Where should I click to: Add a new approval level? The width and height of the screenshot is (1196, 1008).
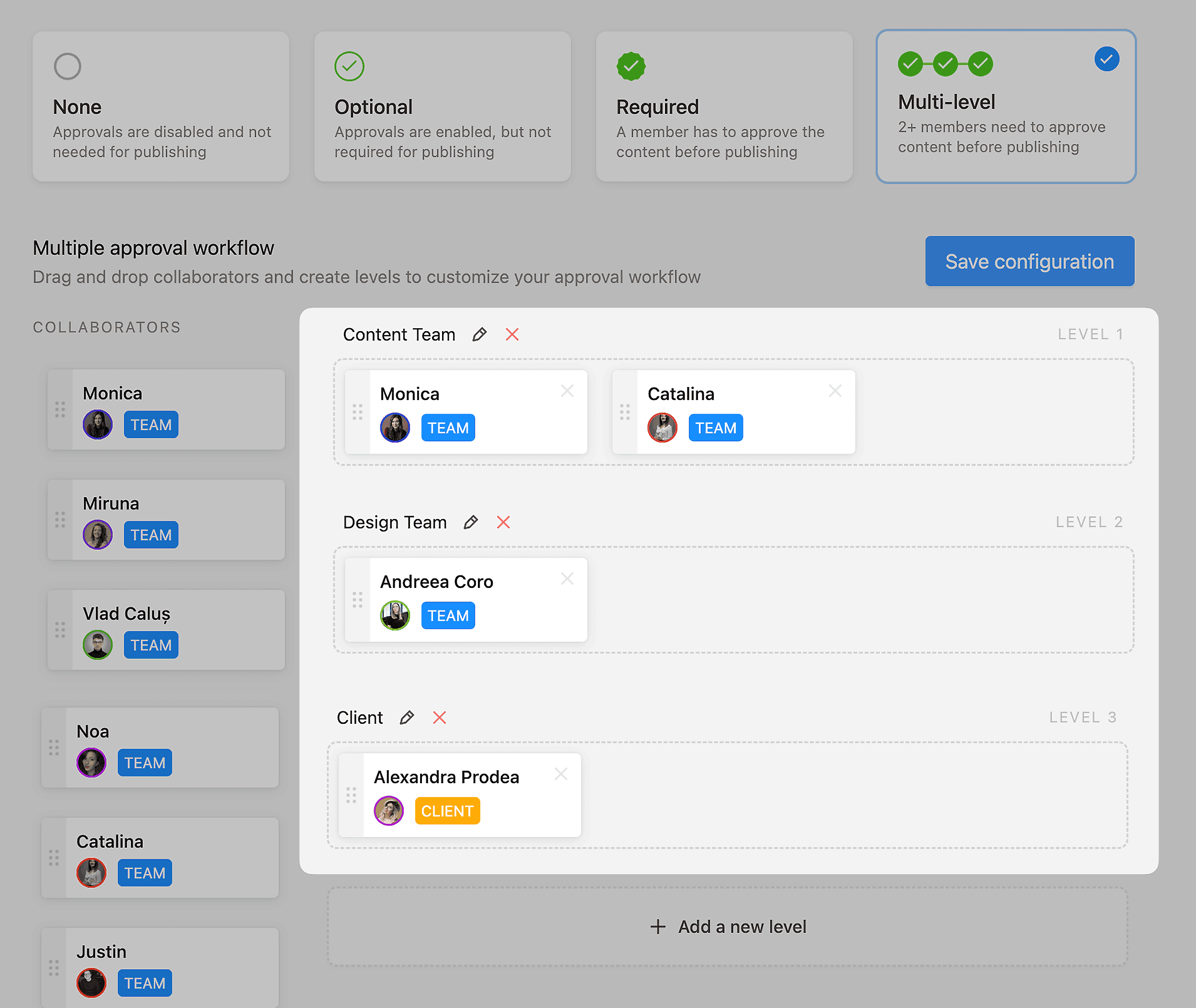[728, 926]
